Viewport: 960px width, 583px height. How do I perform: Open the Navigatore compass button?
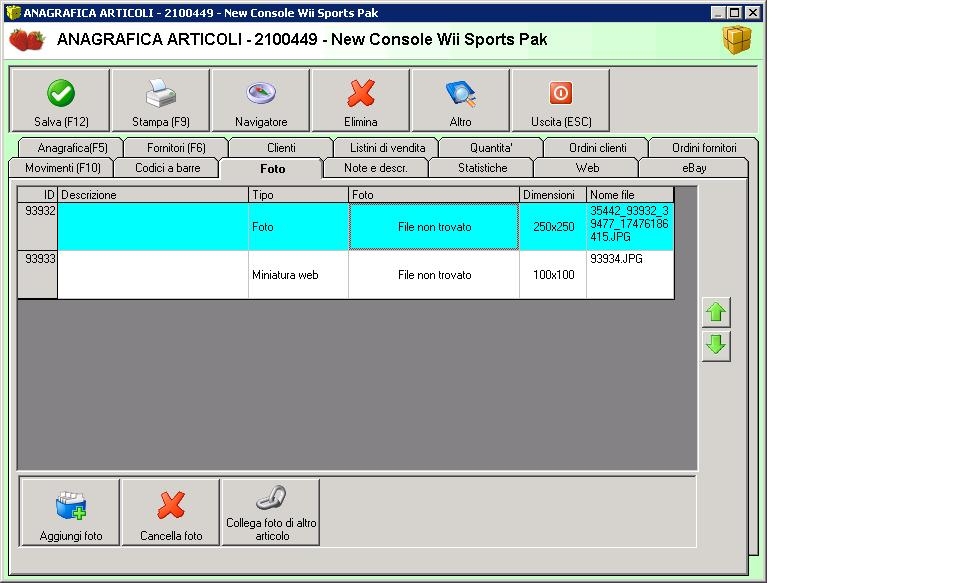[261, 100]
